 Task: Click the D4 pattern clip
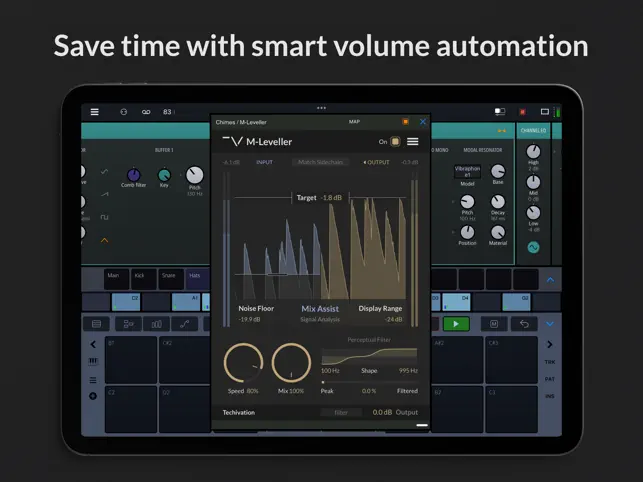click(456, 302)
